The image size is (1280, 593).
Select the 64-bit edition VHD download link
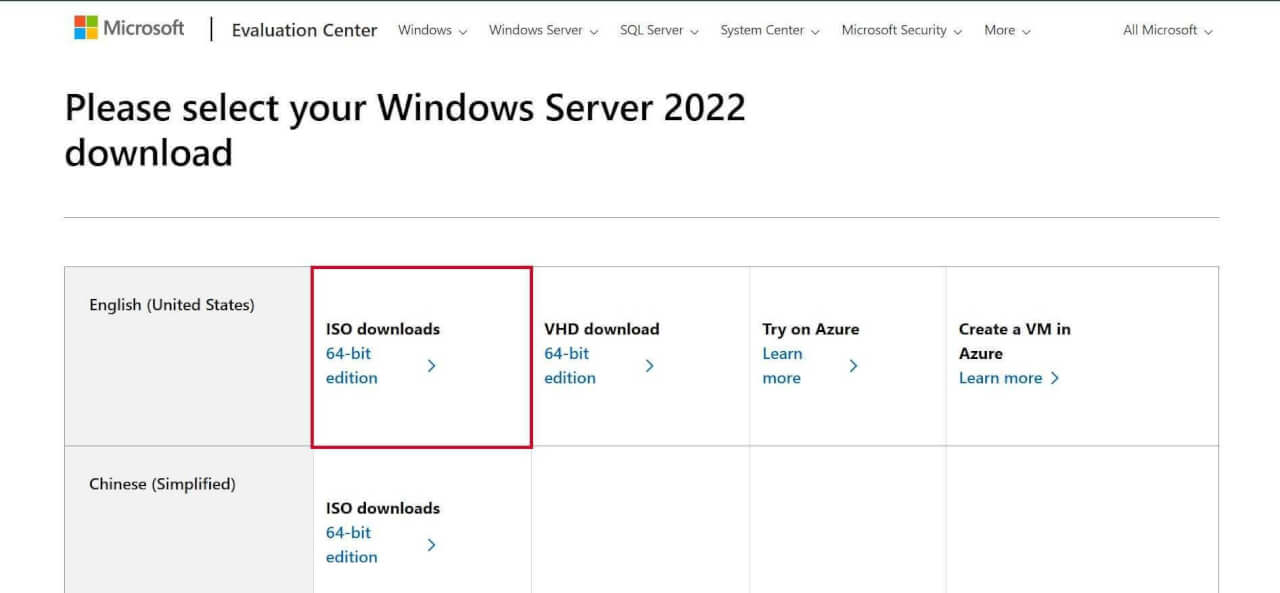[x=570, y=365]
